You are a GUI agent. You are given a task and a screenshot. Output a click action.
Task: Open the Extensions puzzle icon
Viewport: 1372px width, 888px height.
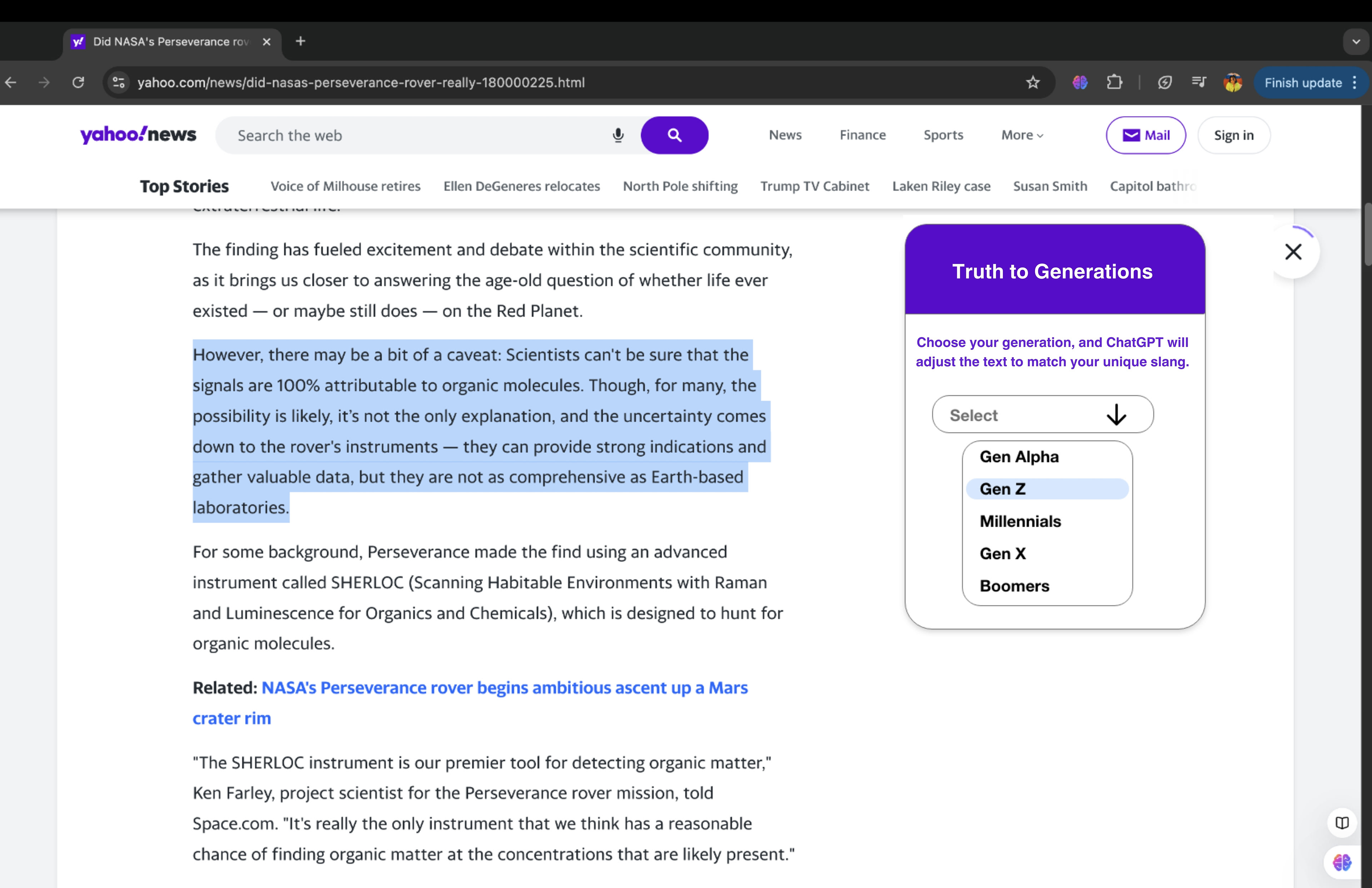coord(1114,83)
